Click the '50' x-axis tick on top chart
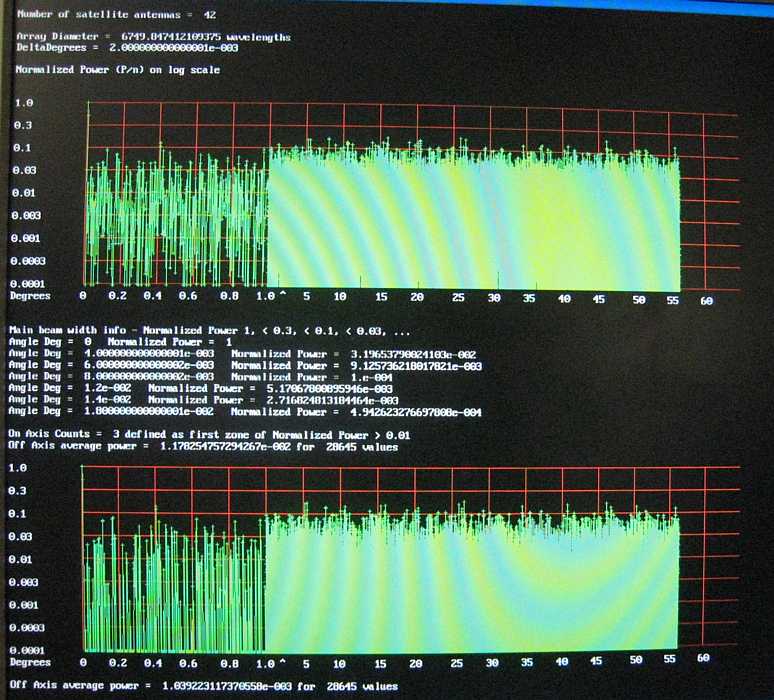774x700 pixels. coord(639,300)
